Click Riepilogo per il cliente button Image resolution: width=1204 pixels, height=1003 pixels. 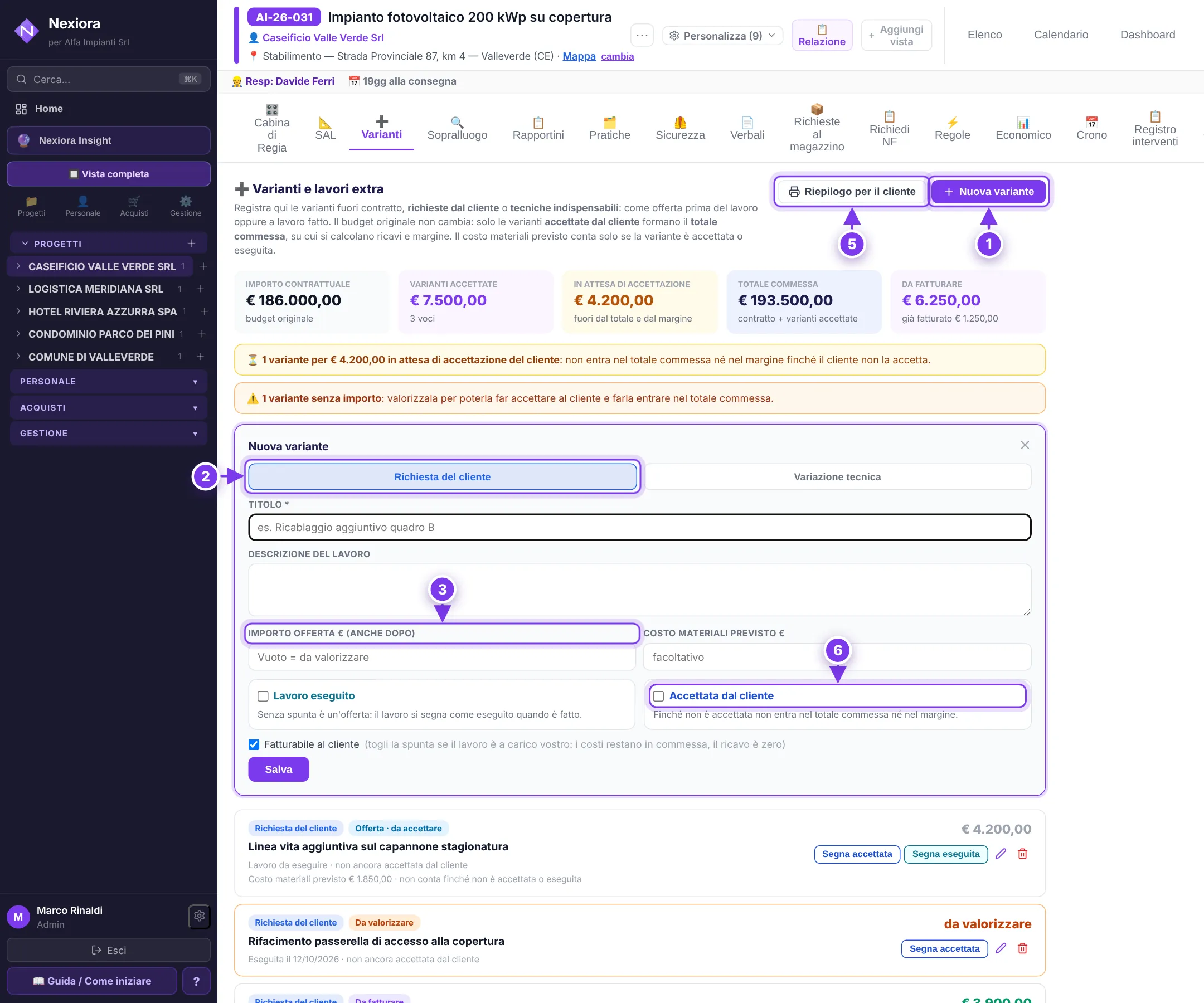pos(851,192)
